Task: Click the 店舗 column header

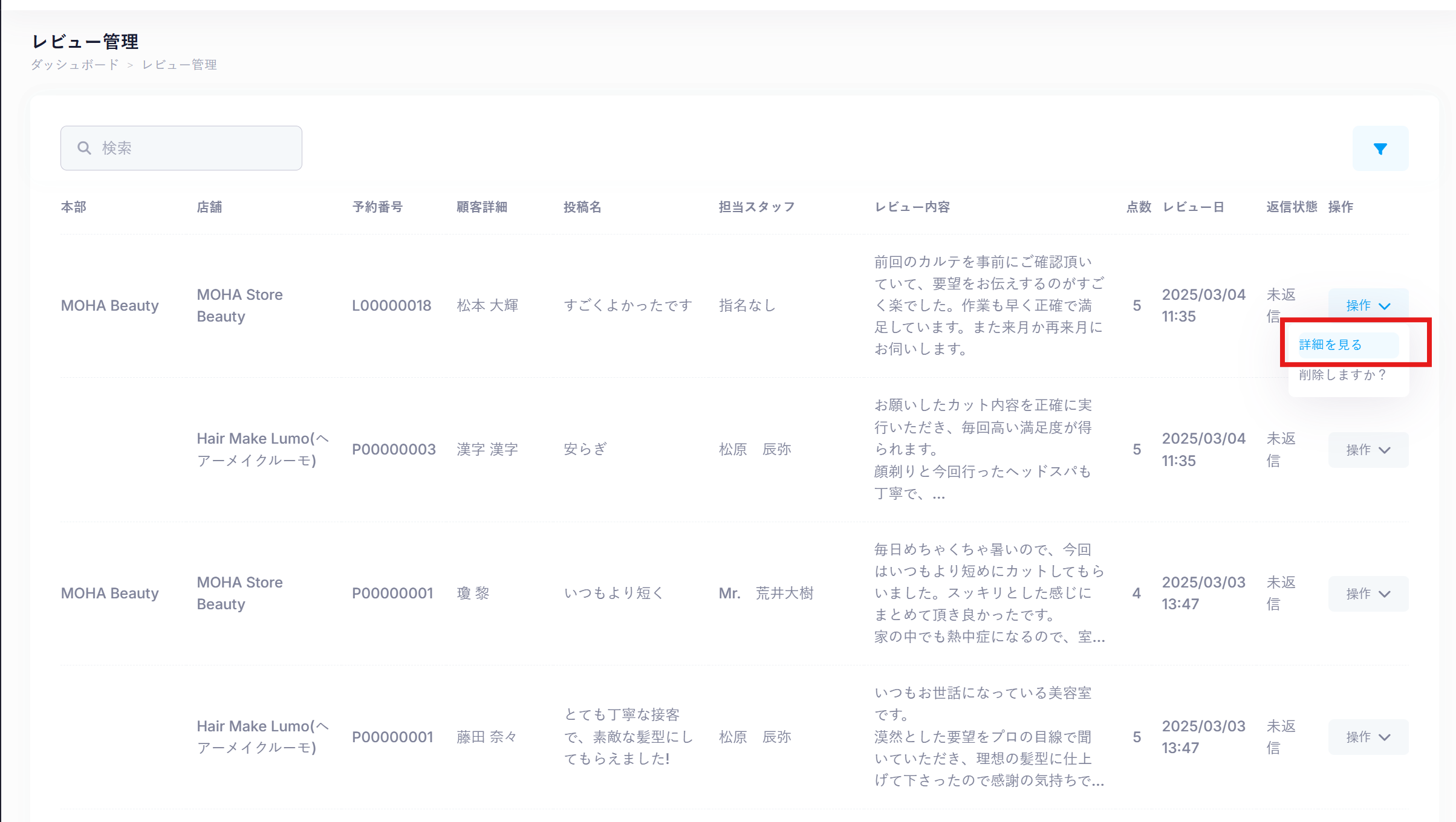Action: tap(209, 207)
